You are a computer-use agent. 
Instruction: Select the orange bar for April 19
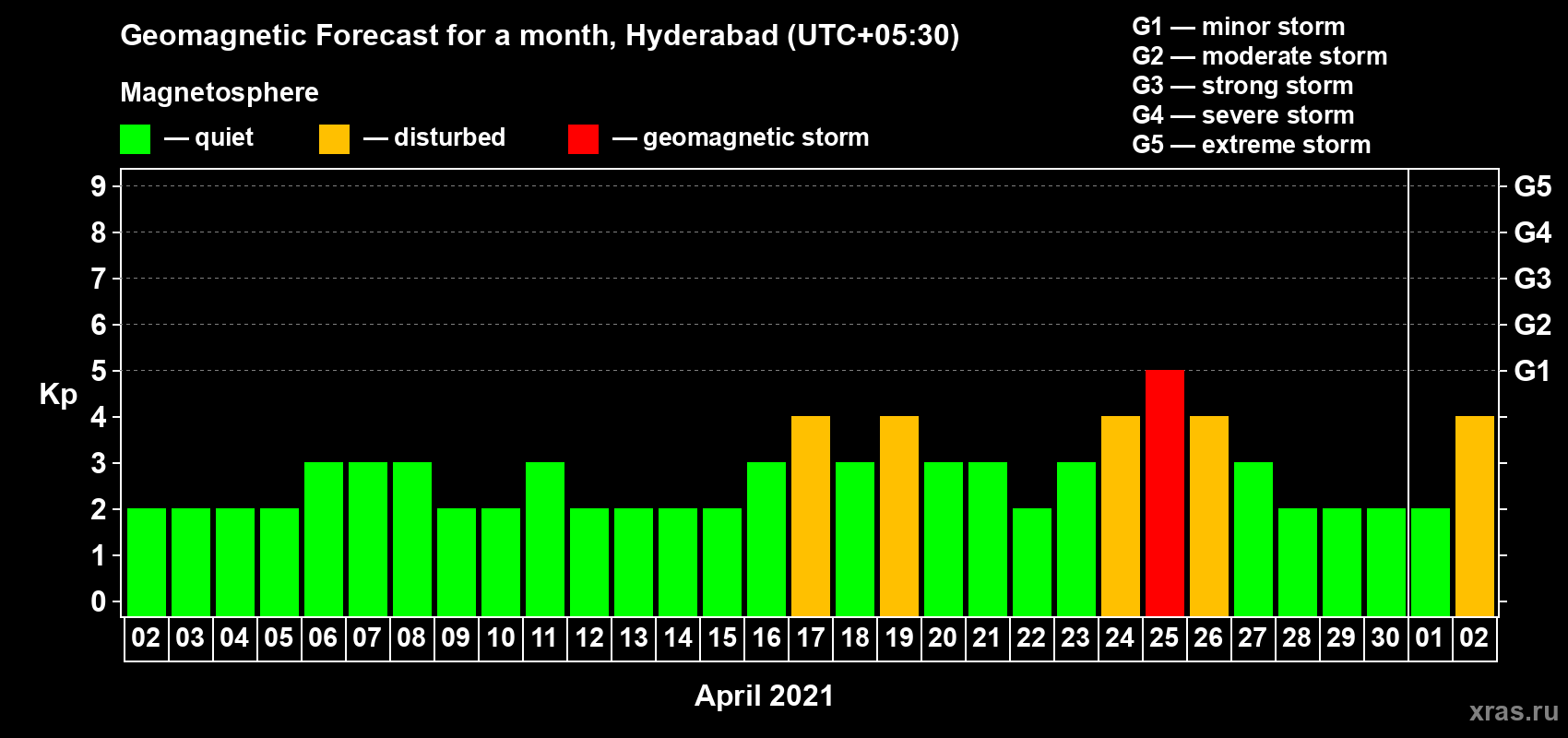point(899,516)
